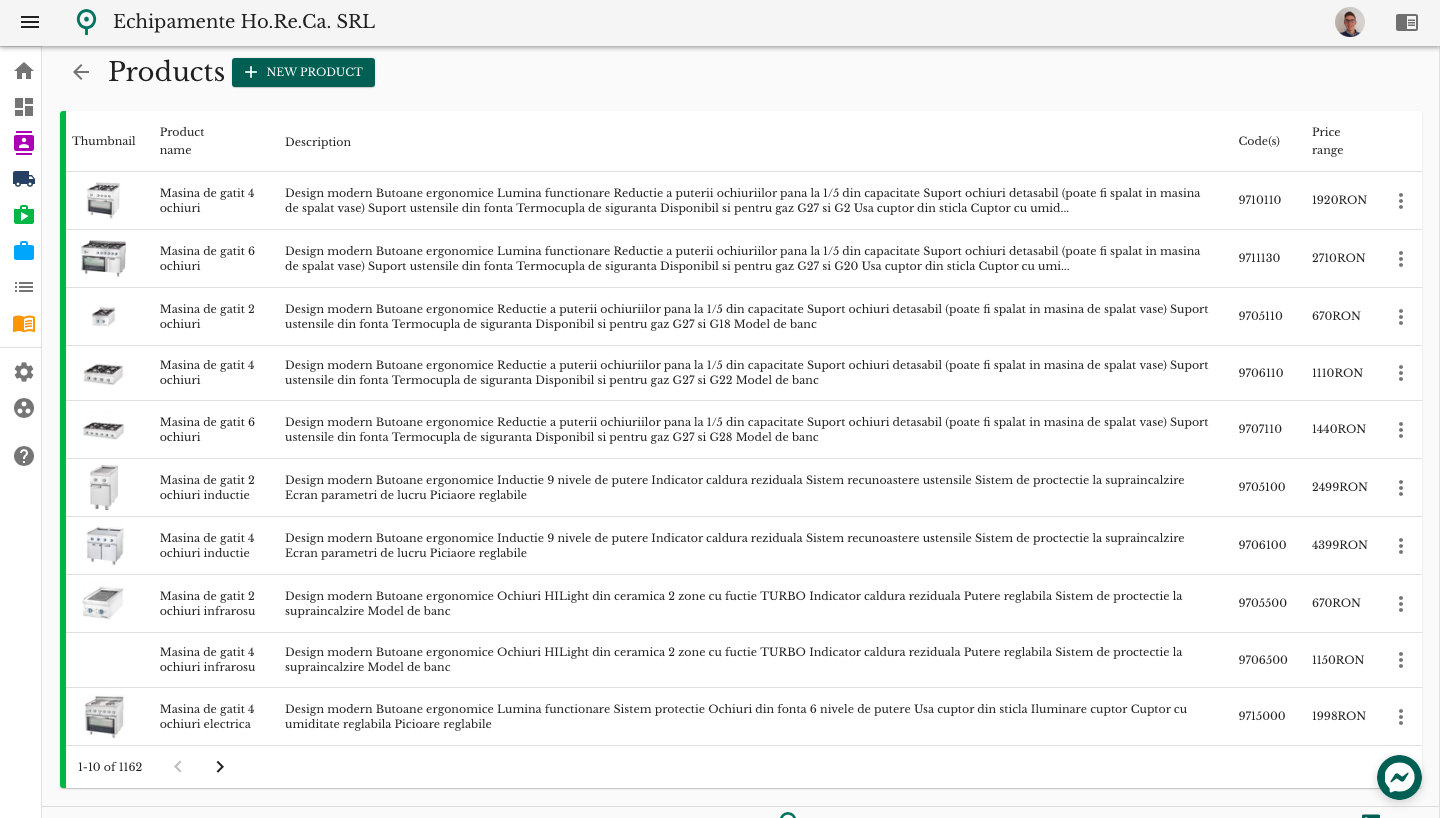This screenshot has width=1440, height=818.
Task: Open the orange catalog book icon
Action: [24, 323]
